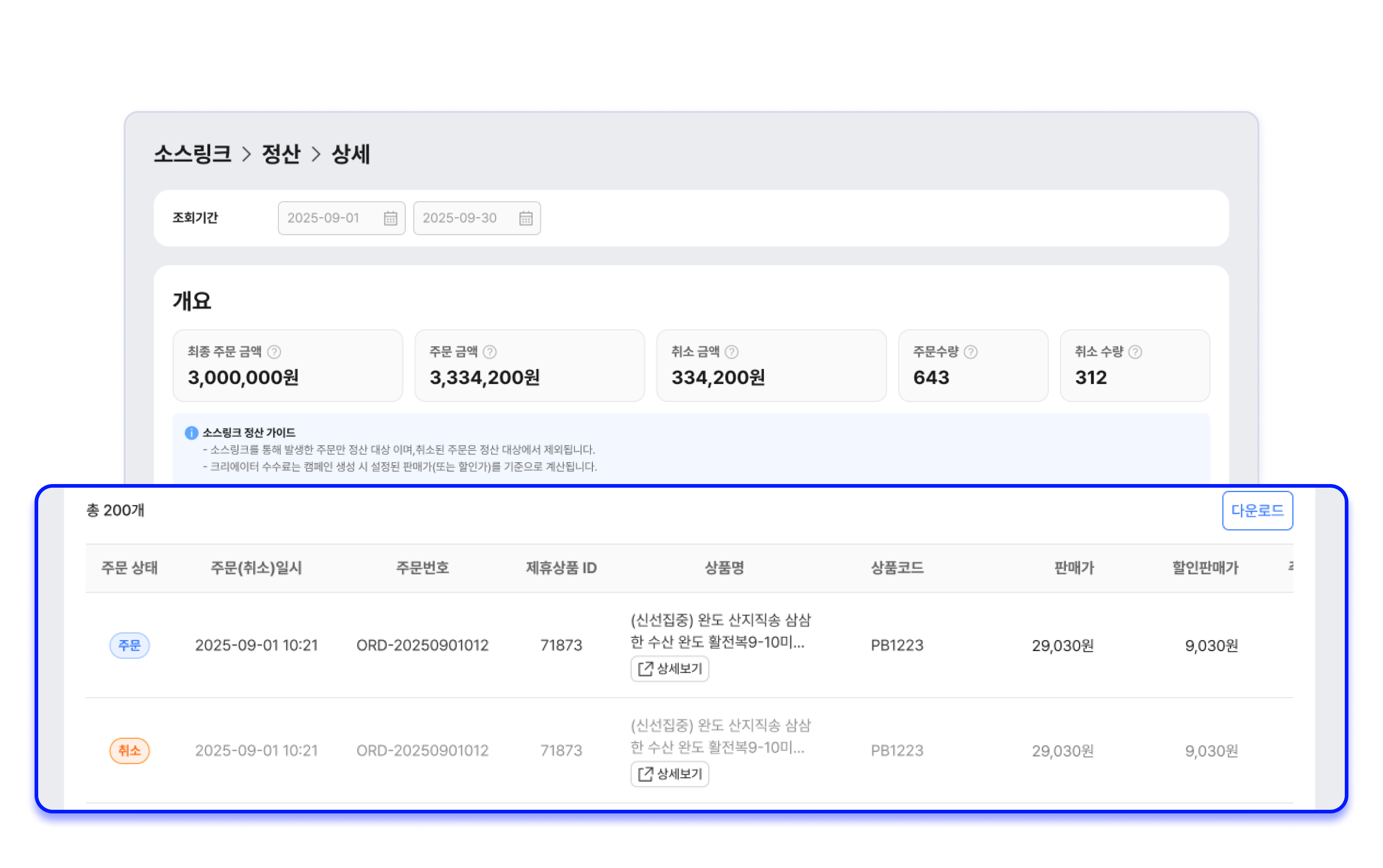
Task: Click calendar icon in start date field
Action: click(x=390, y=218)
